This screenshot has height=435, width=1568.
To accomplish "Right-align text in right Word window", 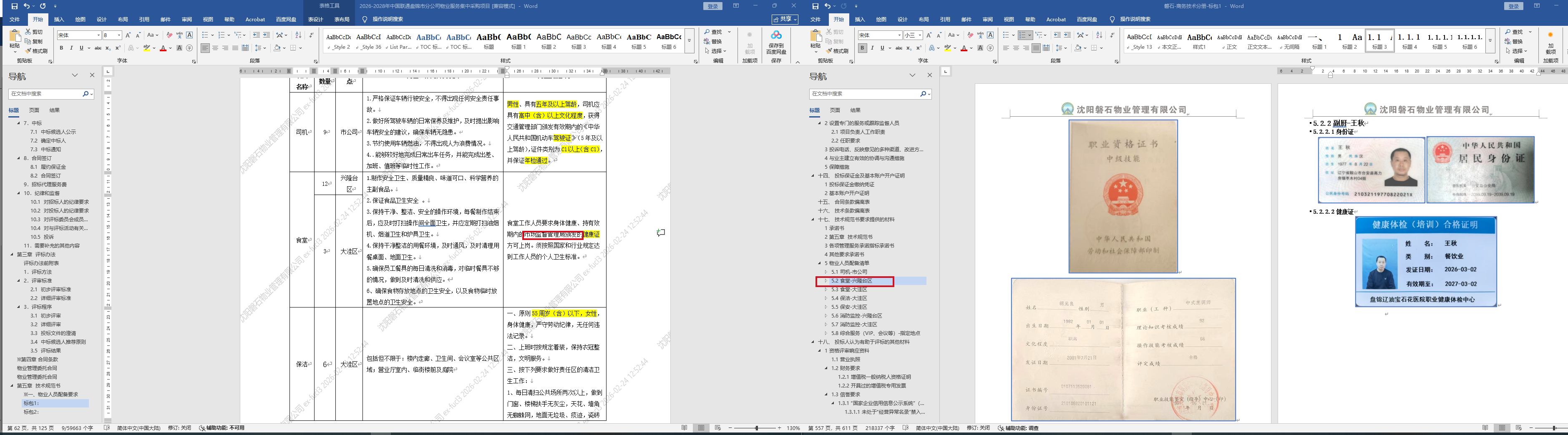I will click(x=1026, y=48).
